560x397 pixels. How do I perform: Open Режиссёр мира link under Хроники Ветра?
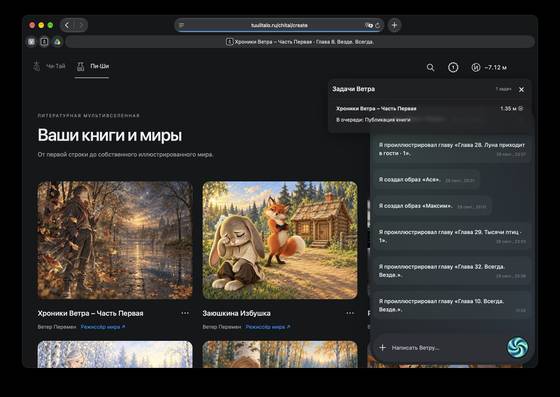tap(103, 327)
